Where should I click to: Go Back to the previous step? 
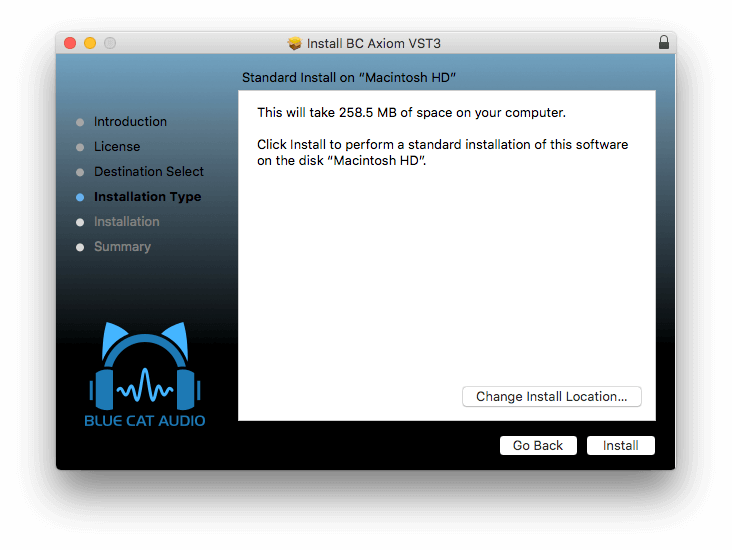(x=538, y=445)
